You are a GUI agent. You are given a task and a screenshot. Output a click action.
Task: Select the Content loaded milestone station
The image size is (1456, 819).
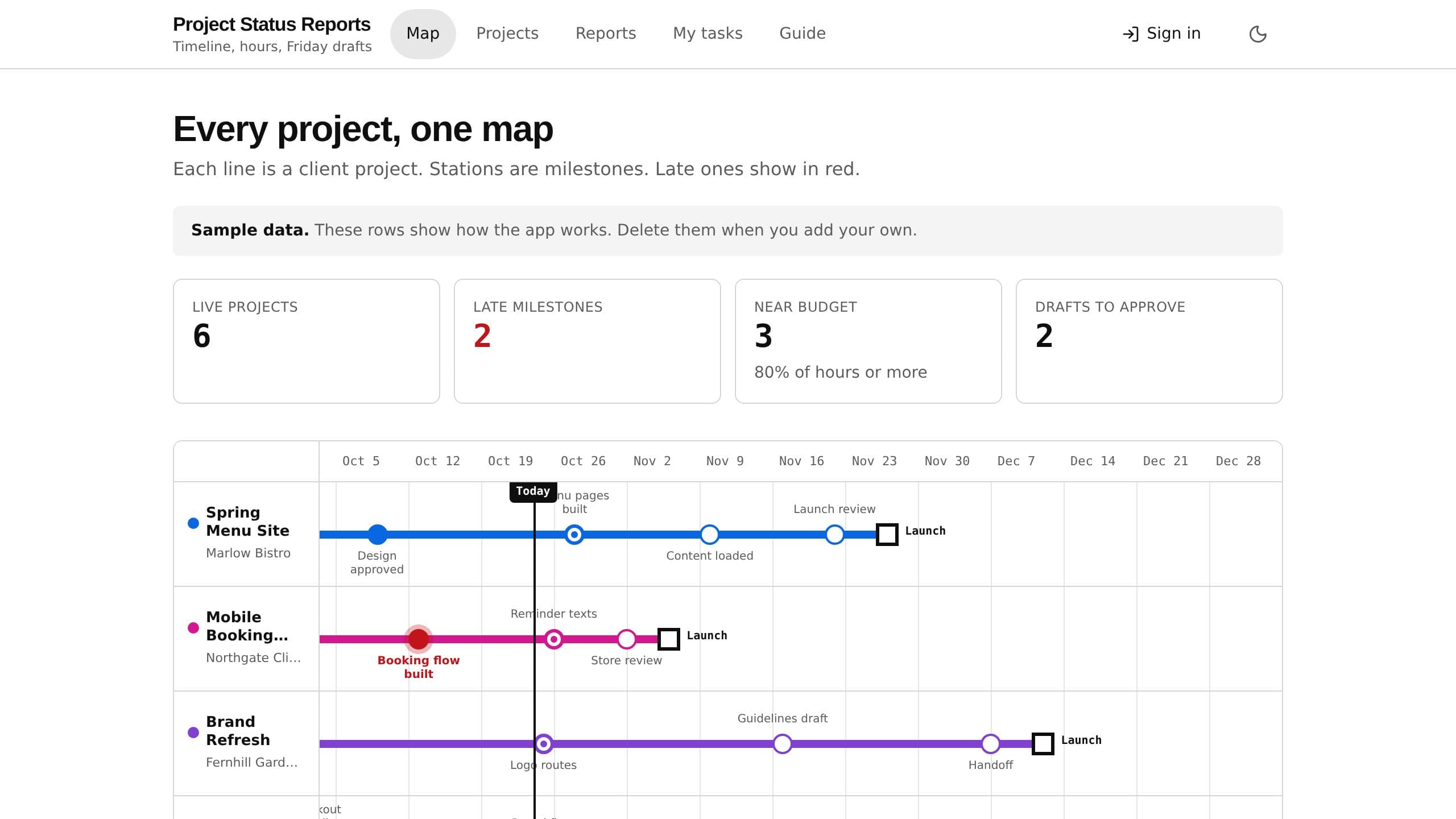click(709, 535)
